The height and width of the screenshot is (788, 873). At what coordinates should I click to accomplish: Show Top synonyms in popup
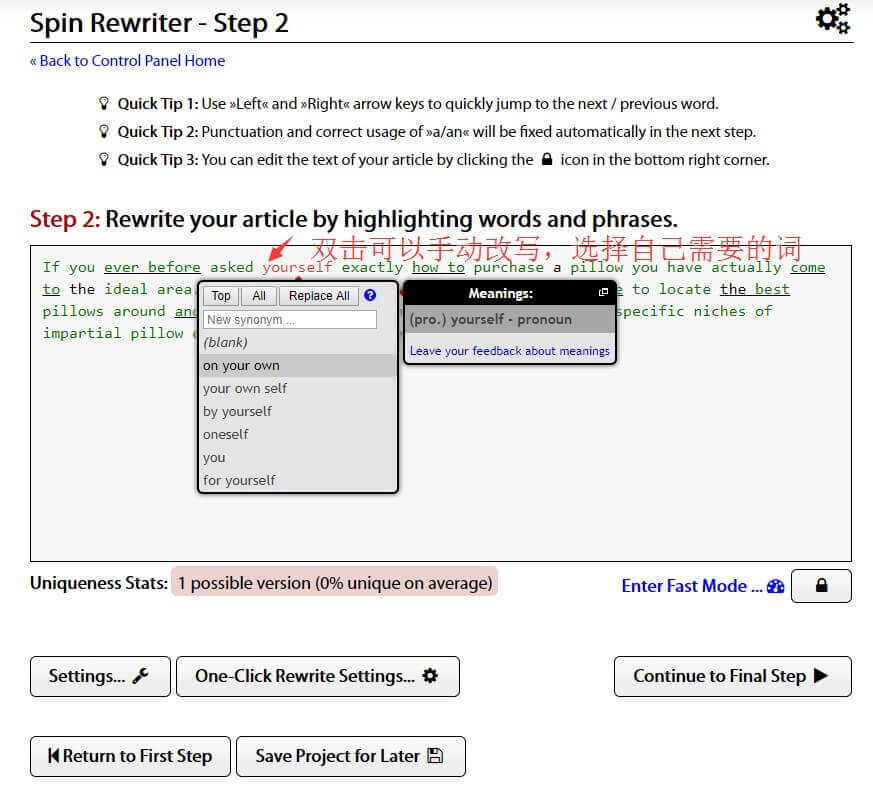pyautogui.click(x=221, y=296)
